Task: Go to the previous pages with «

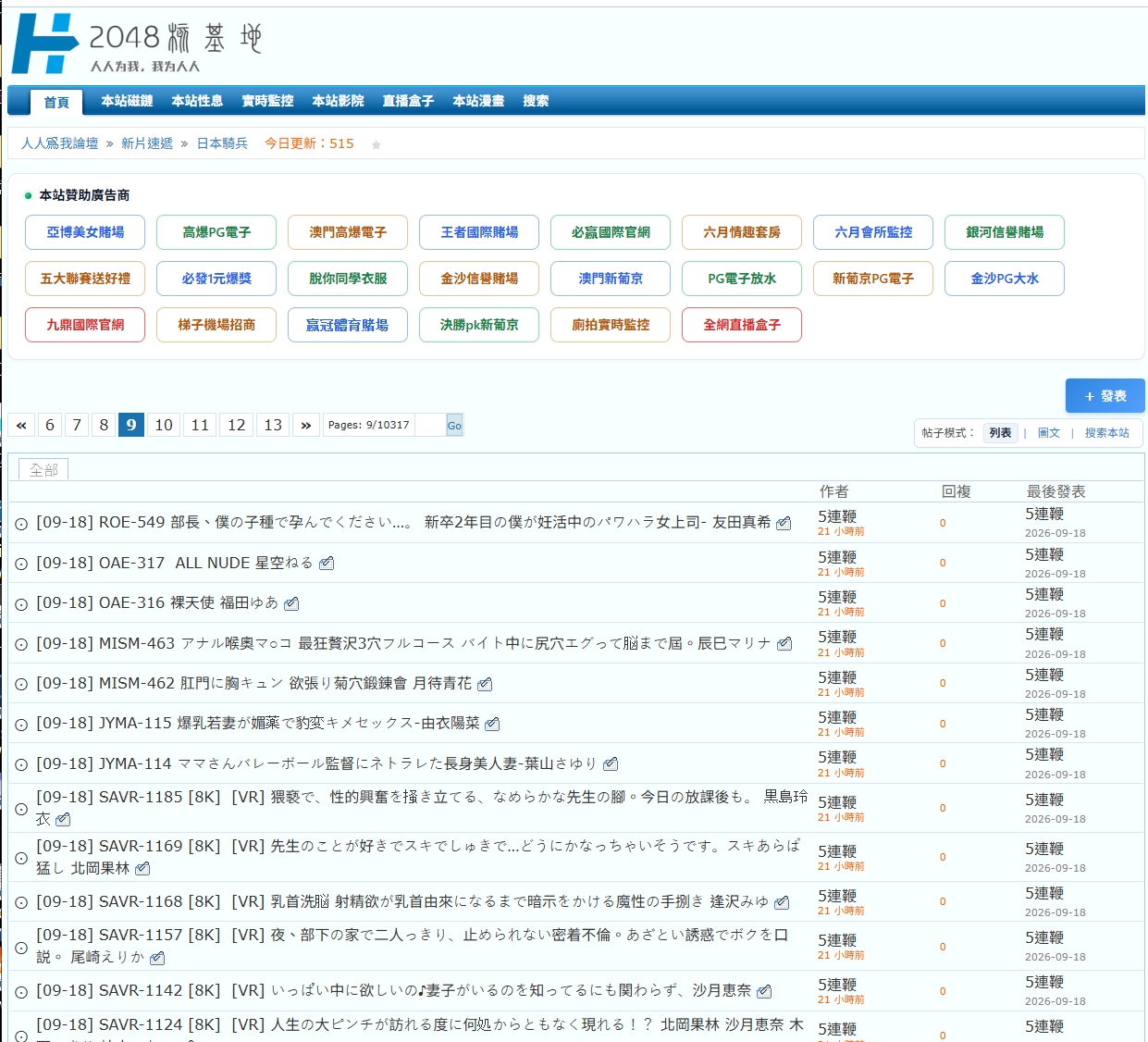Action: point(21,425)
